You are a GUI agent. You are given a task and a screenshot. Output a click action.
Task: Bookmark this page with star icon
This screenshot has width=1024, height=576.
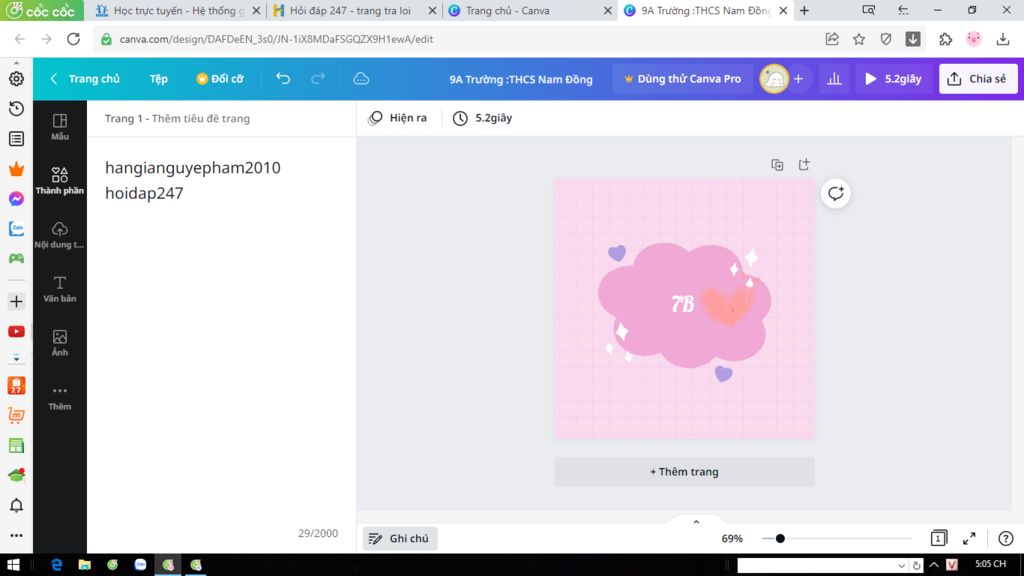pos(859,39)
